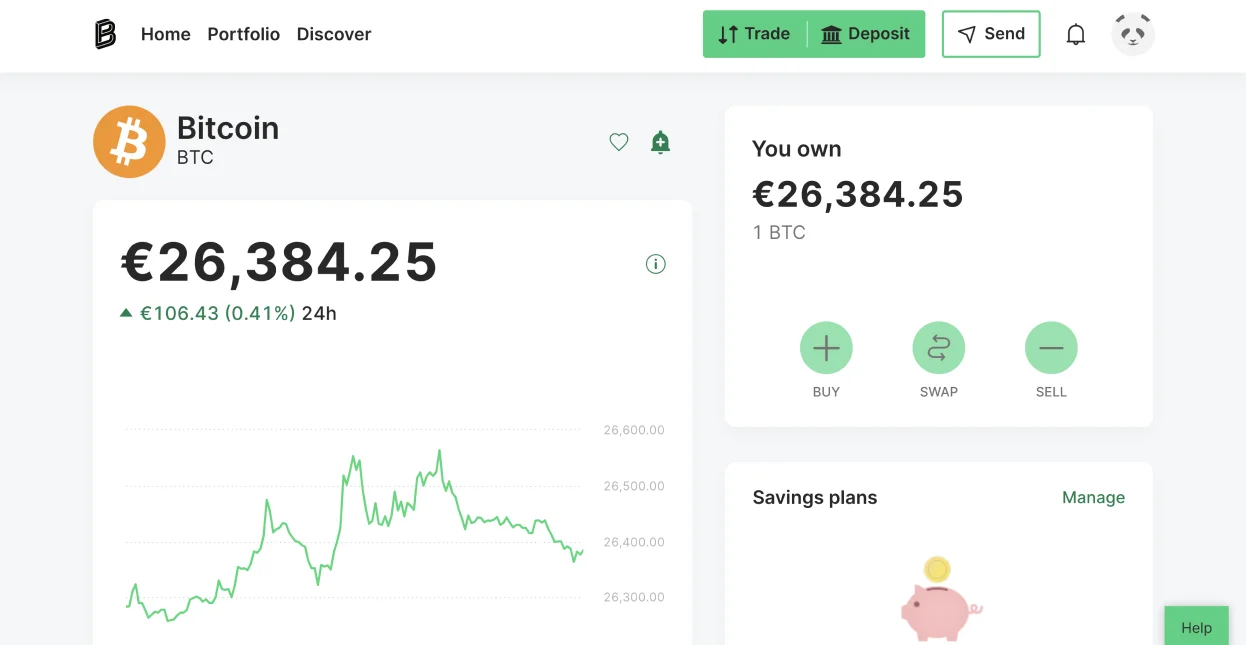Open the Discover page

pyautogui.click(x=334, y=34)
